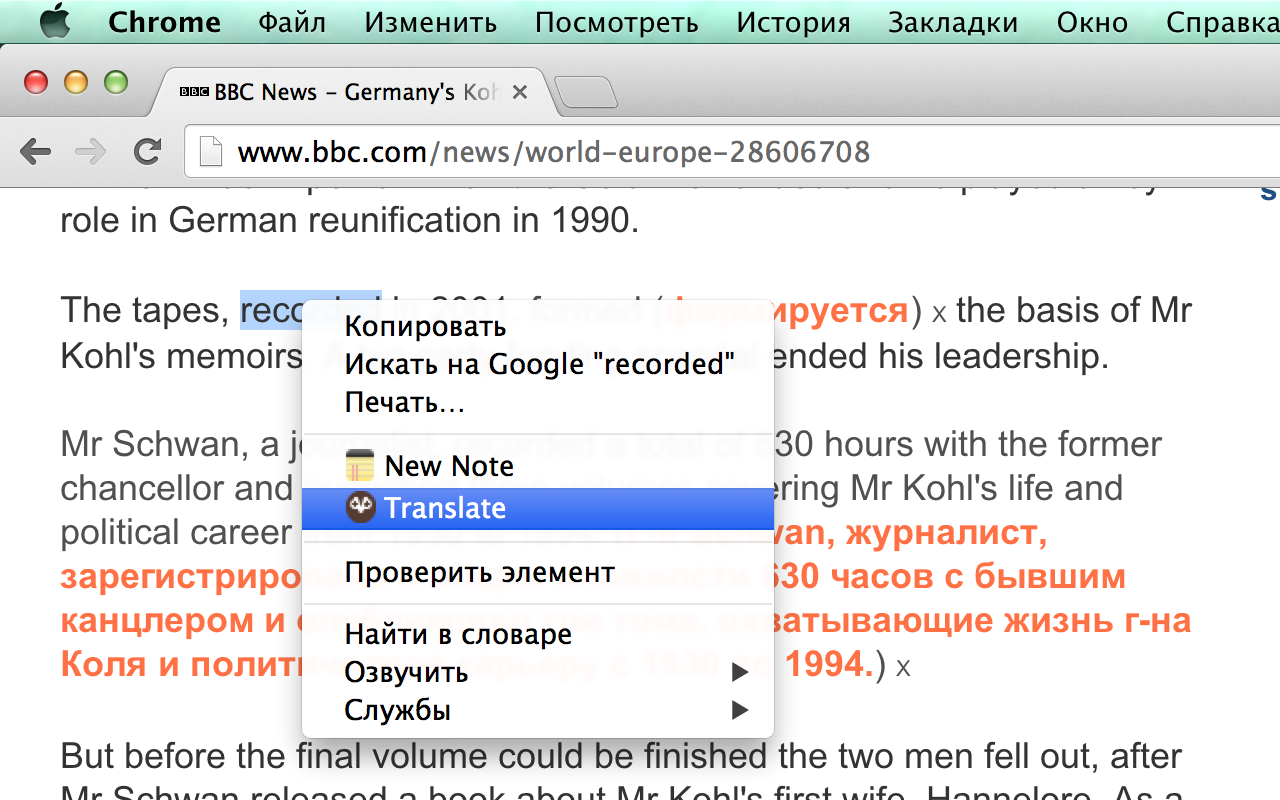The width and height of the screenshot is (1280, 800).
Task: Open the Окно menu
Action: (1092, 22)
